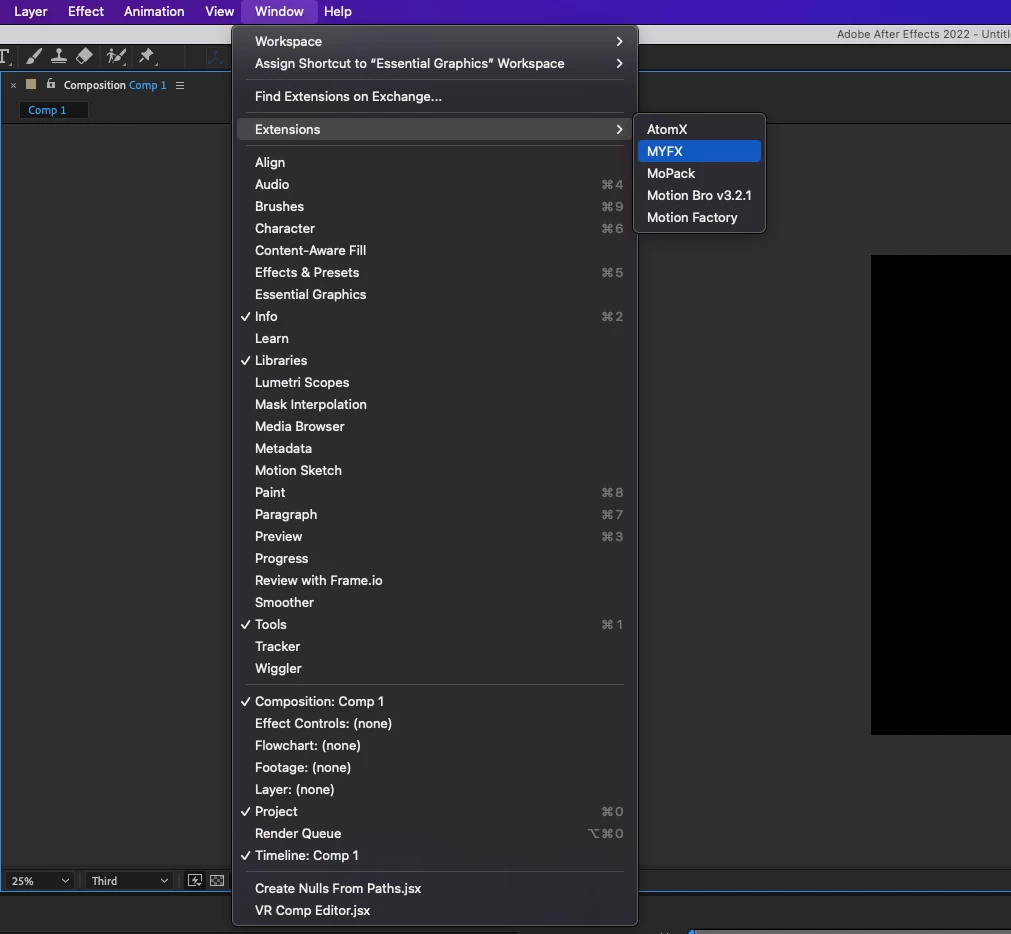Show the Learn panel
The height and width of the screenshot is (934, 1011).
coord(435,338)
